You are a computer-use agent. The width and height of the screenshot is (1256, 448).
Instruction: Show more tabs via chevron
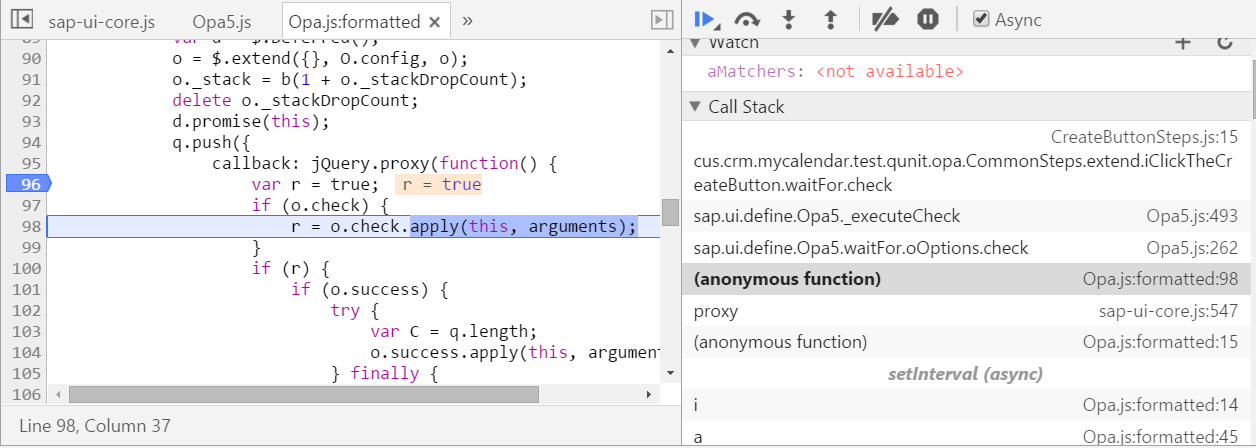tap(467, 20)
